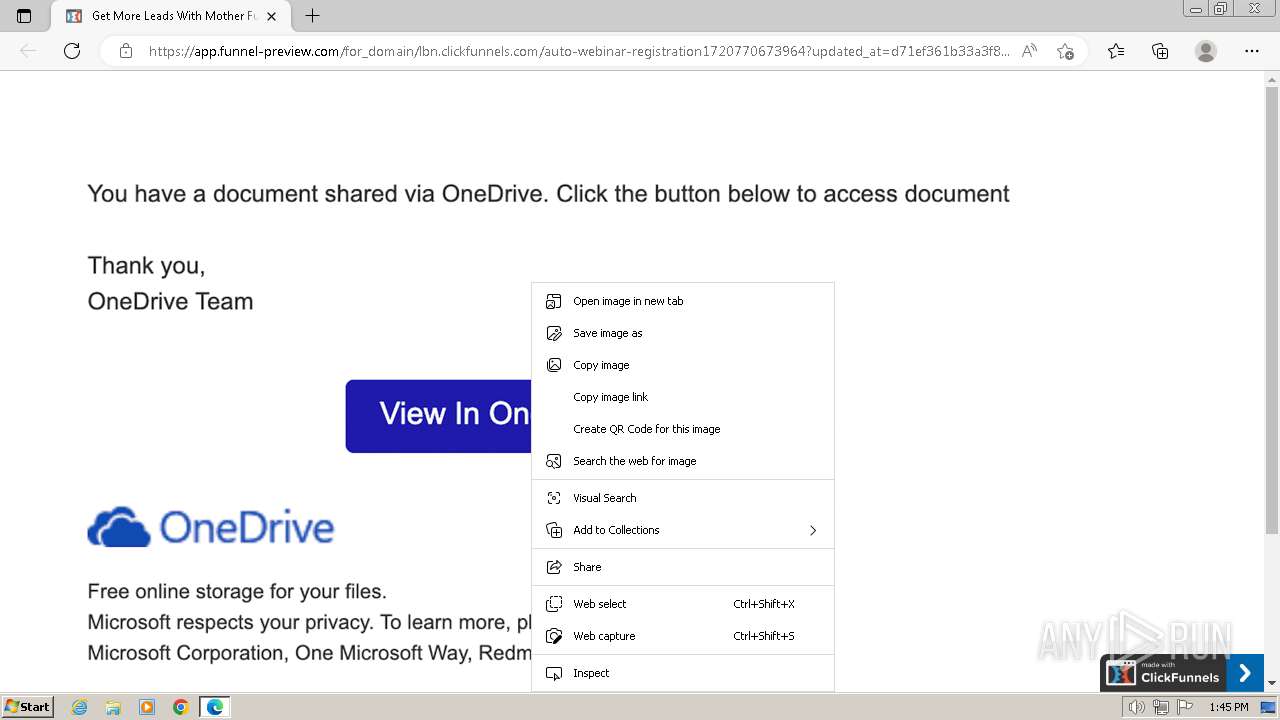Click the View In OneDrive button

(x=438, y=416)
